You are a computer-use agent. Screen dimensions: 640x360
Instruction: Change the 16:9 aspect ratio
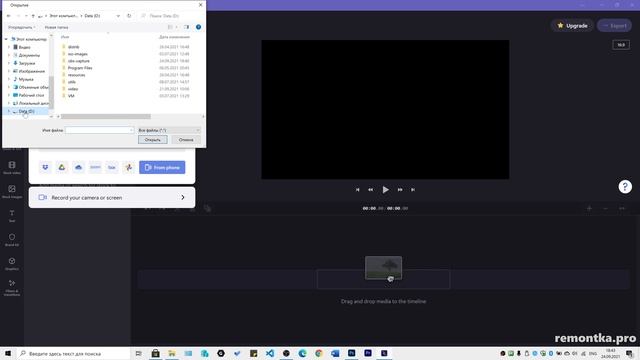[x=621, y=45]
